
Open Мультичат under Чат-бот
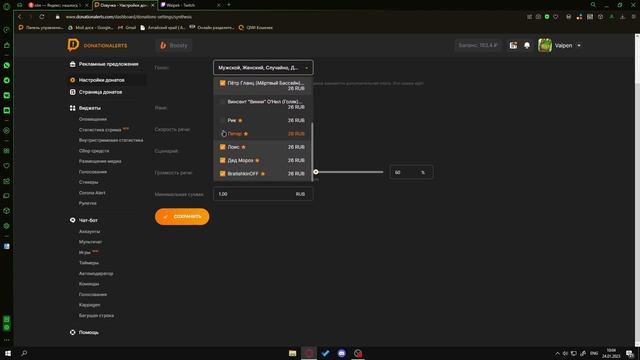(x=90, y=242)
